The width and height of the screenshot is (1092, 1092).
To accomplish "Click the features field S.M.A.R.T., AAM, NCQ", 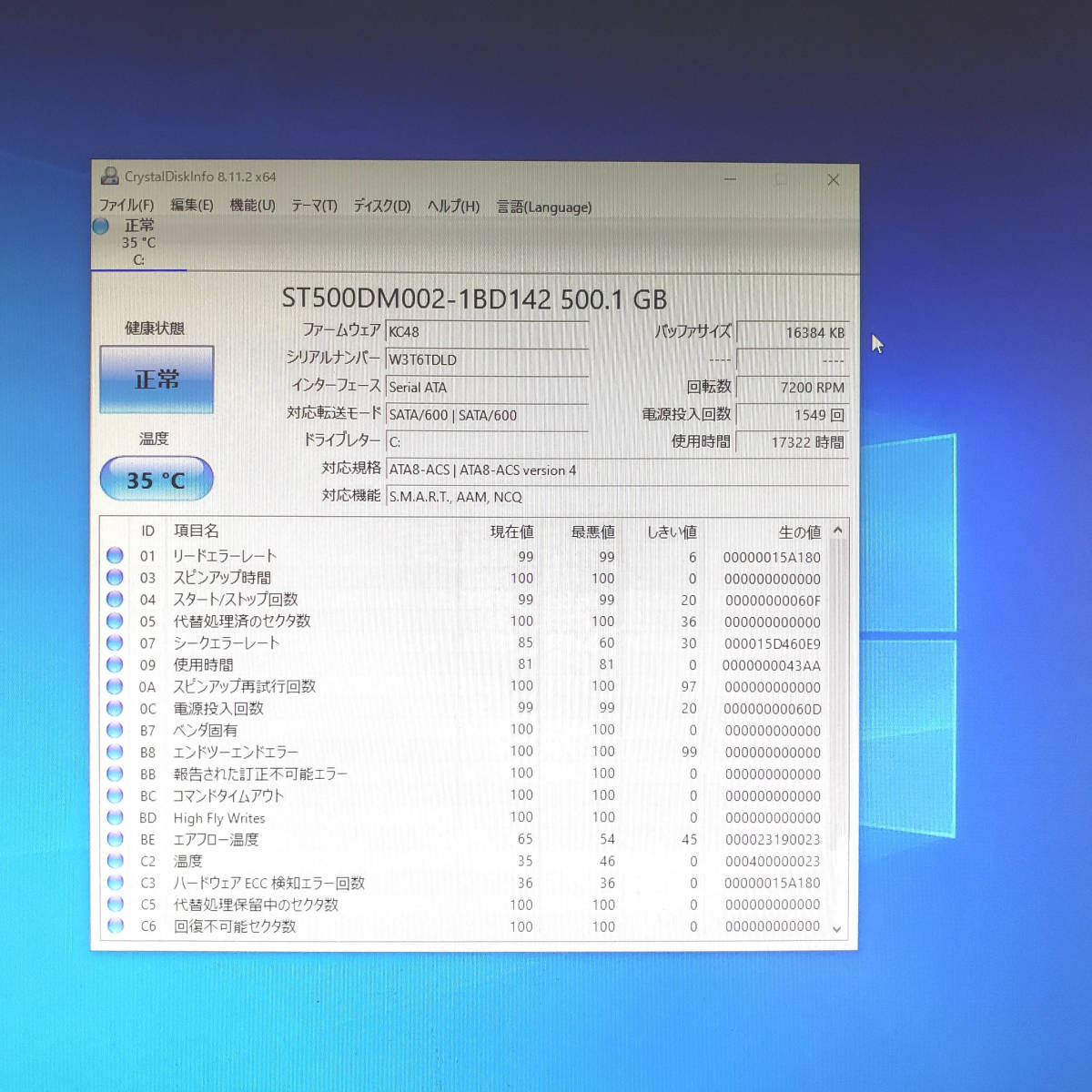I will click(617, 497).
